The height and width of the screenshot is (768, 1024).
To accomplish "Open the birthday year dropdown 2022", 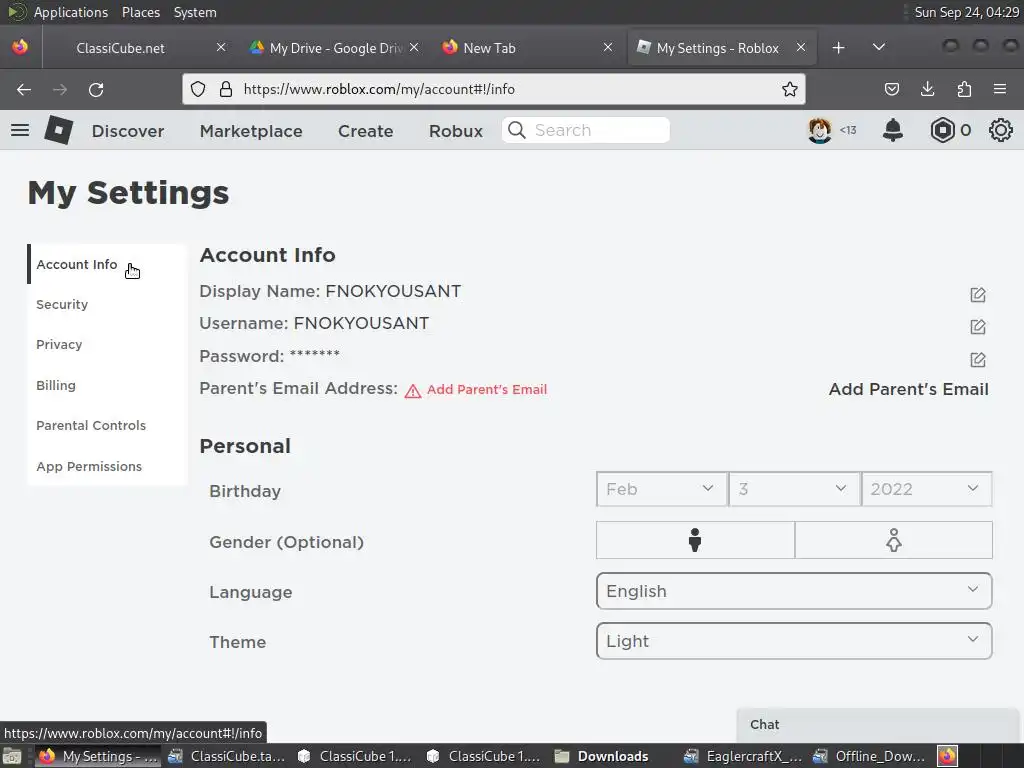I will (x=927, y=489).
